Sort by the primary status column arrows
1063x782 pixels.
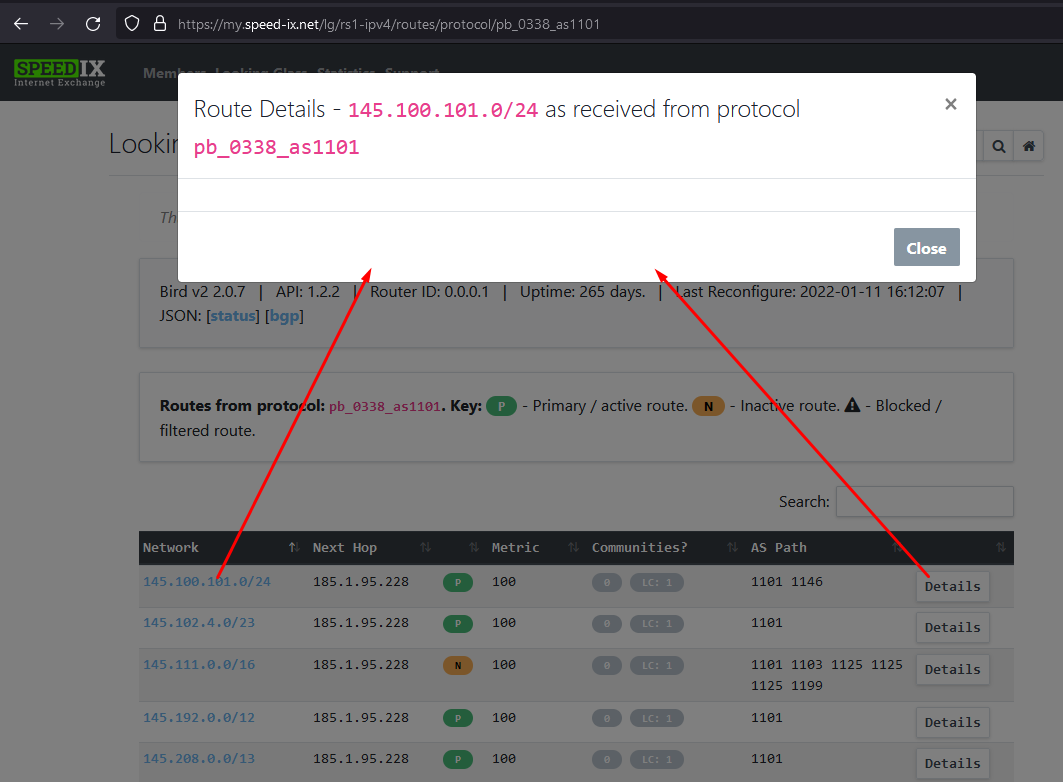pyautogui.click(x=474, y=548)
